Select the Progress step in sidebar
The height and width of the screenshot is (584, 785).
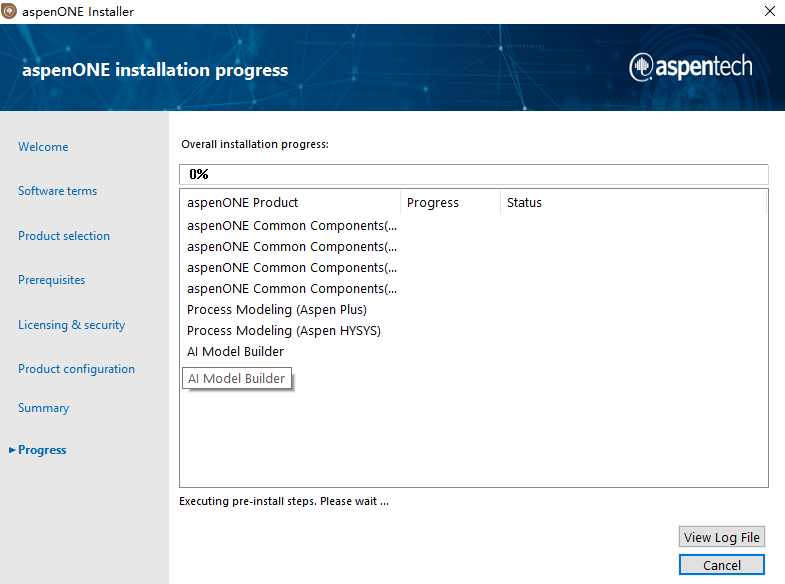pos(42,450)
